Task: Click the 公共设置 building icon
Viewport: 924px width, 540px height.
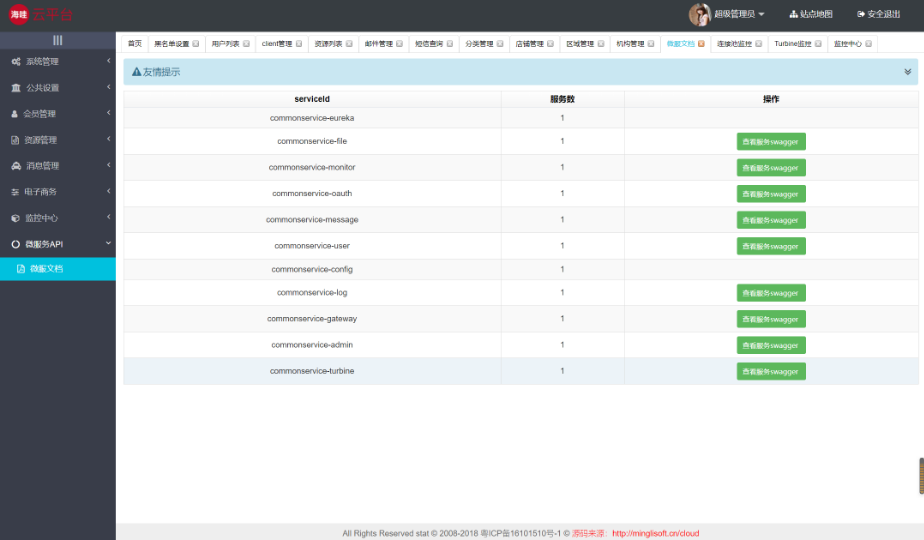Action: click(16, 88)
